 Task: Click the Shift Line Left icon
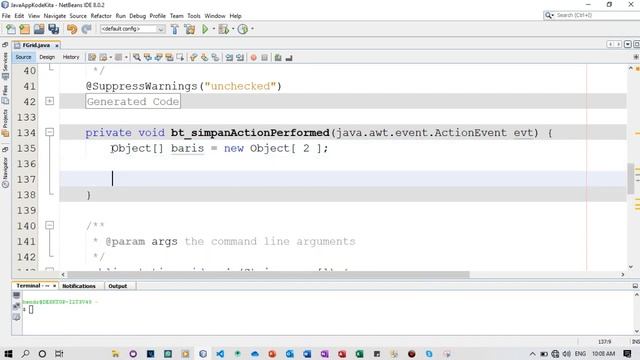(229, 58)
